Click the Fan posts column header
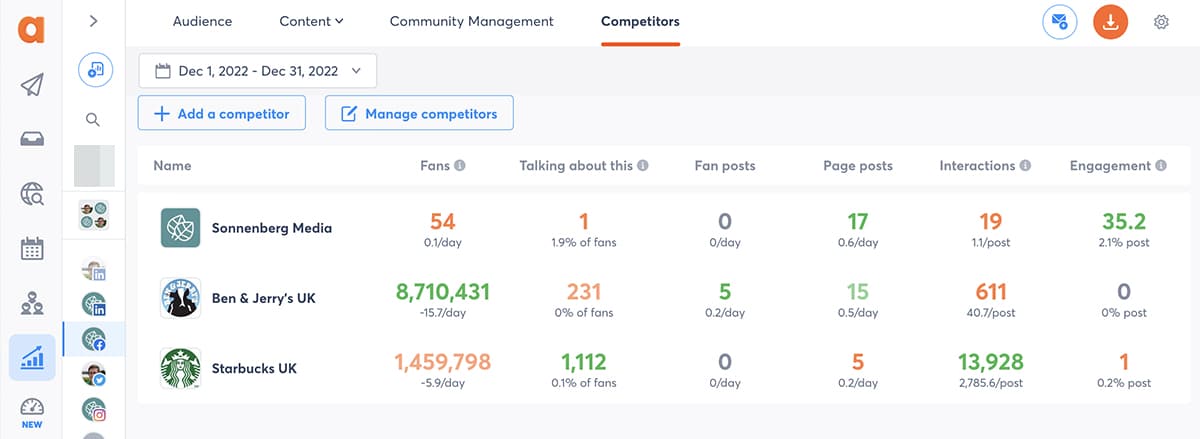The height and width of the screenshot is (439, 1200). tap(725, 166)
